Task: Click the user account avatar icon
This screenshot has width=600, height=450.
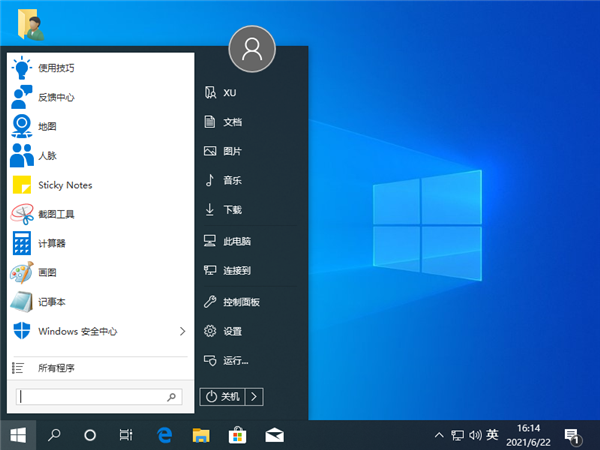Action: [252, 46]
